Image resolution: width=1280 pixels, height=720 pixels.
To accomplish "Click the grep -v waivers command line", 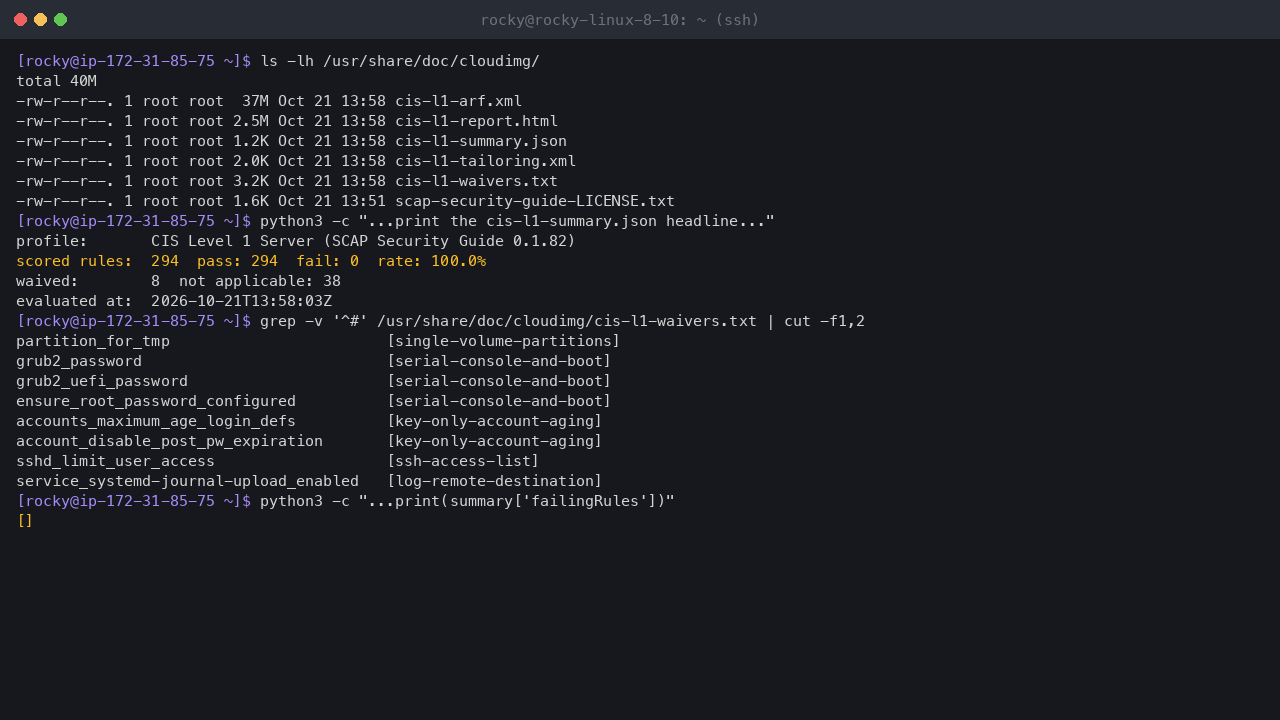I will [x=562, y=321].
